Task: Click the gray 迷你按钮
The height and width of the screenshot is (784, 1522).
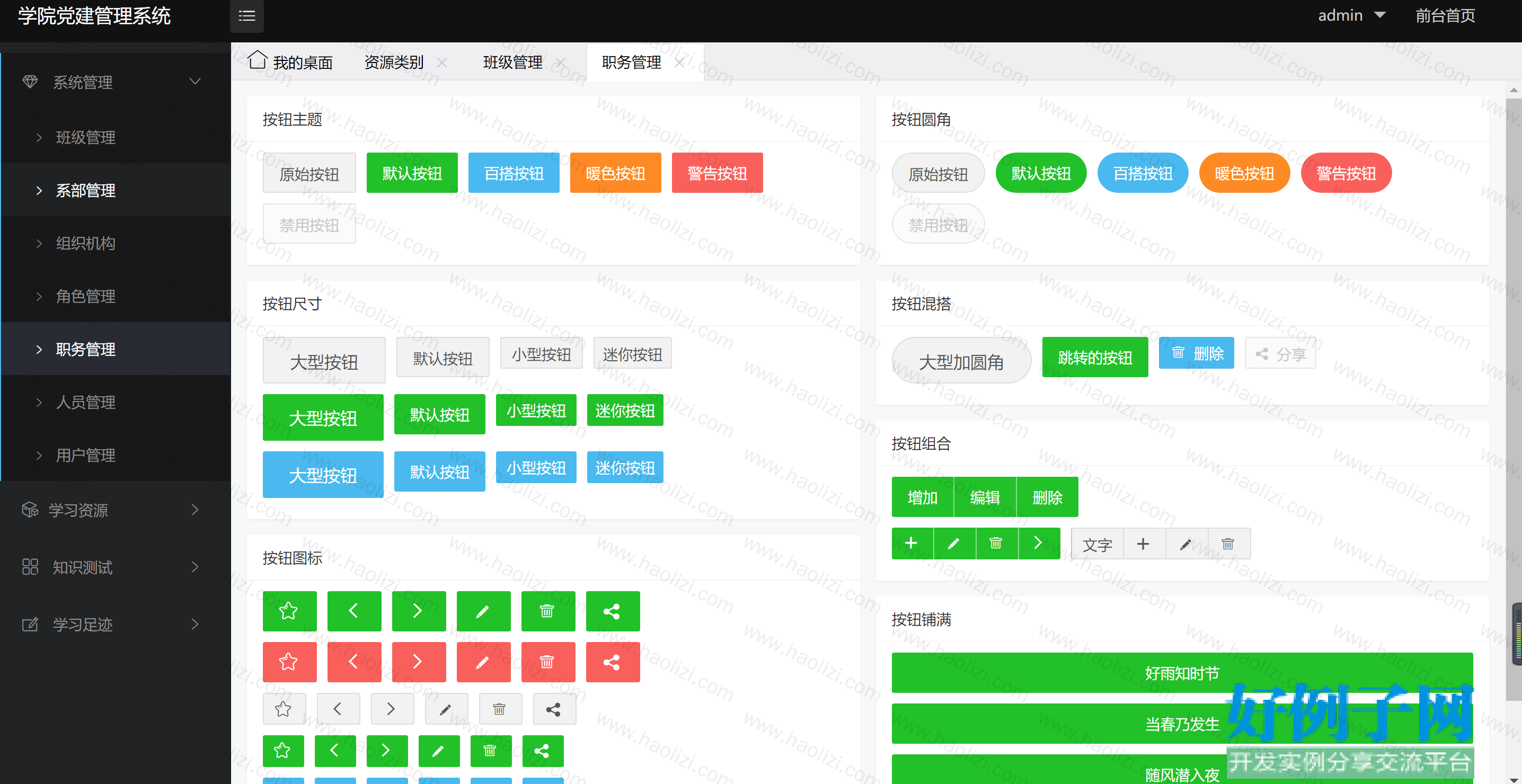Action: pos(632,353)
